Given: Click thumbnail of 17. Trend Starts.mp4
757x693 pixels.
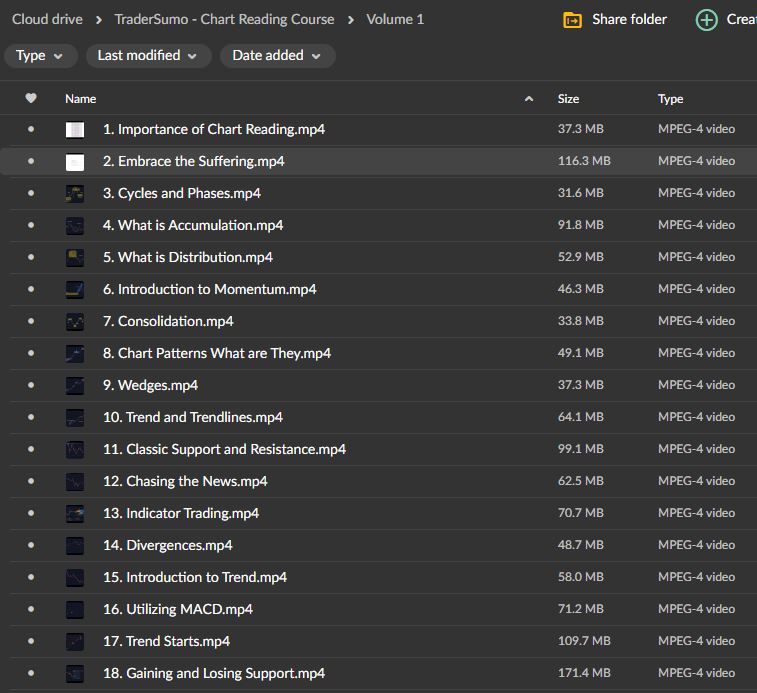Looking at the screenshot, I should (75, 641).
